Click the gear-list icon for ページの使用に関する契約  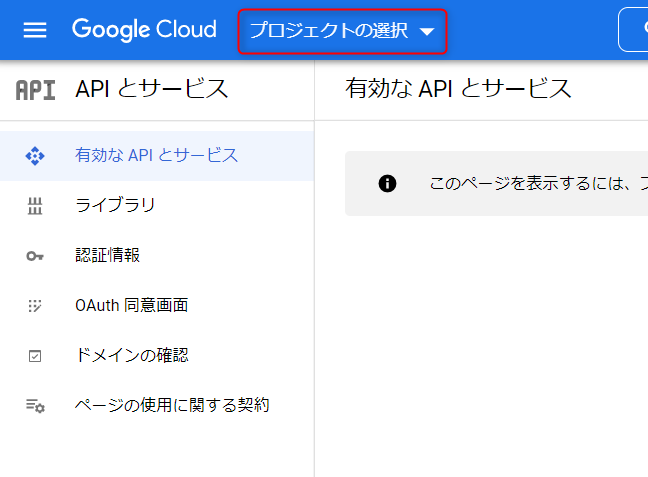(35, 406)
